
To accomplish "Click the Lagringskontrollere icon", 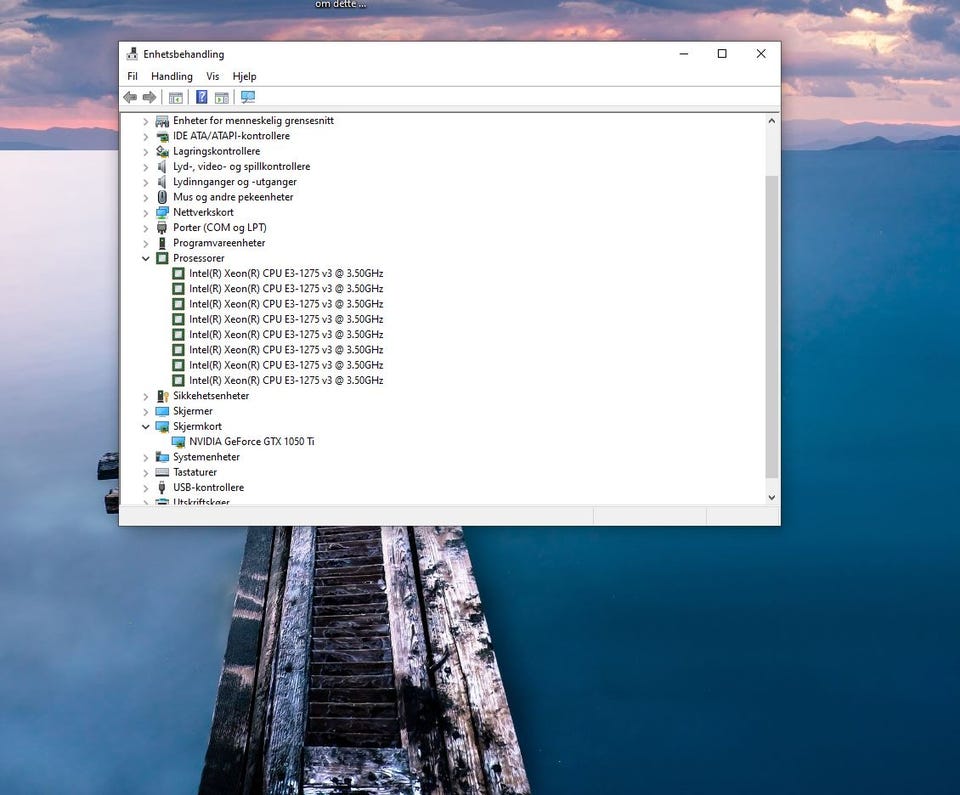I will (162, 151).
